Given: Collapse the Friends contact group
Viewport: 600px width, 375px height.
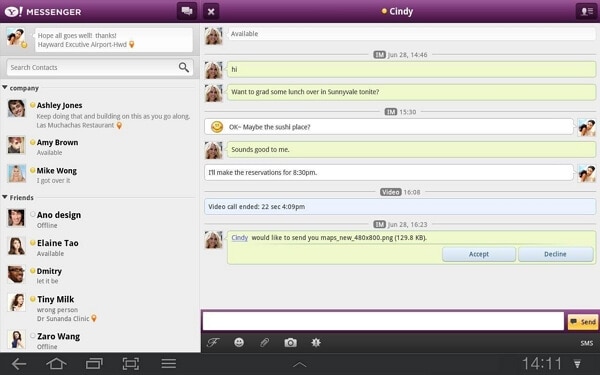Looking at the screenshot, I should click(5, 197).
